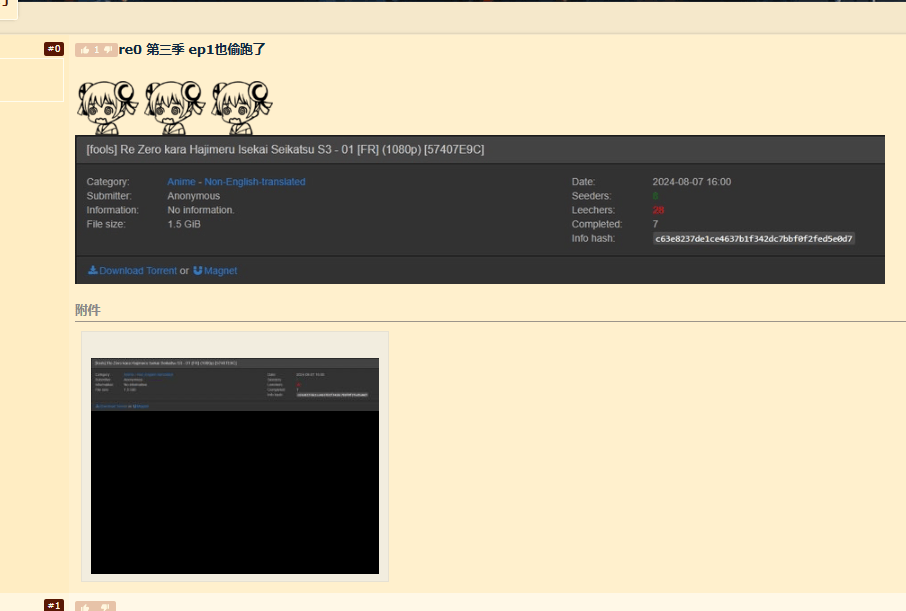Click the Magnet link text
The width and height of the screenshot is (906, 611).
tap(221, 271)
